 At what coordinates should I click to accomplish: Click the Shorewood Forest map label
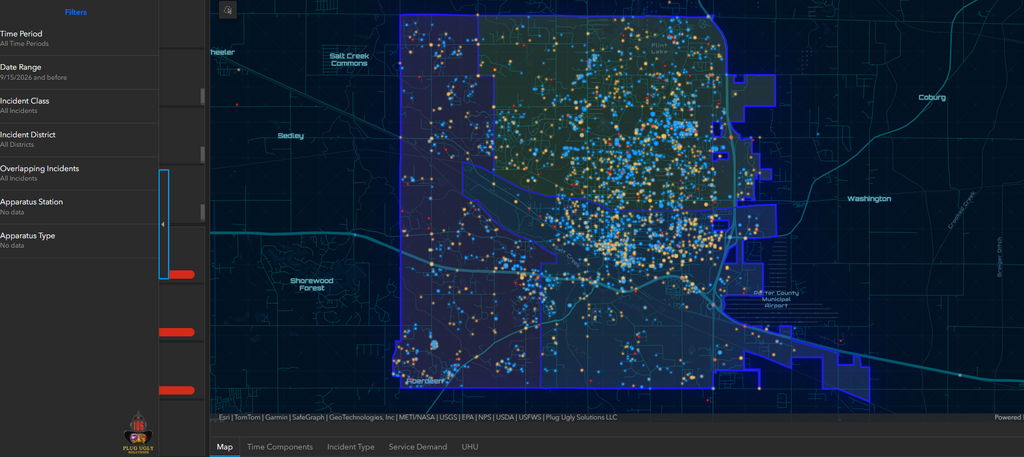coord(312,285)
